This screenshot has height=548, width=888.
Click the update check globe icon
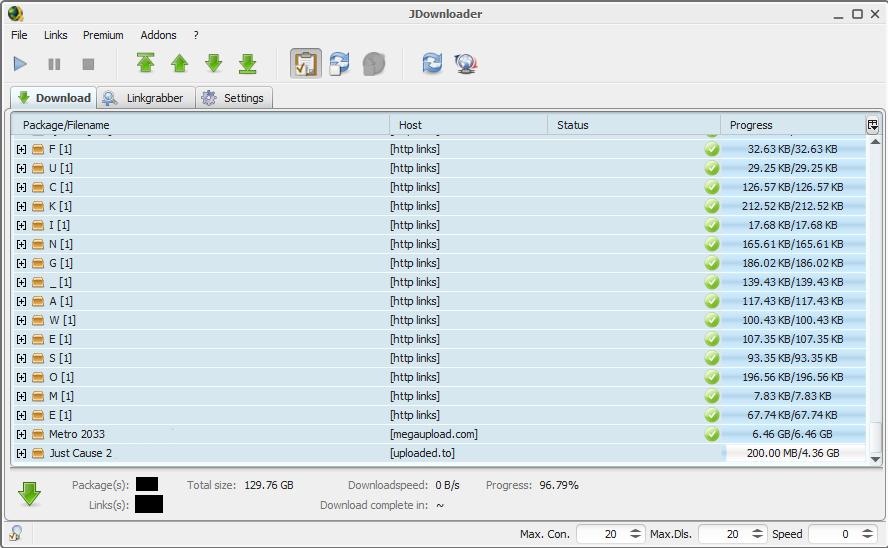[x=465, y=64]
